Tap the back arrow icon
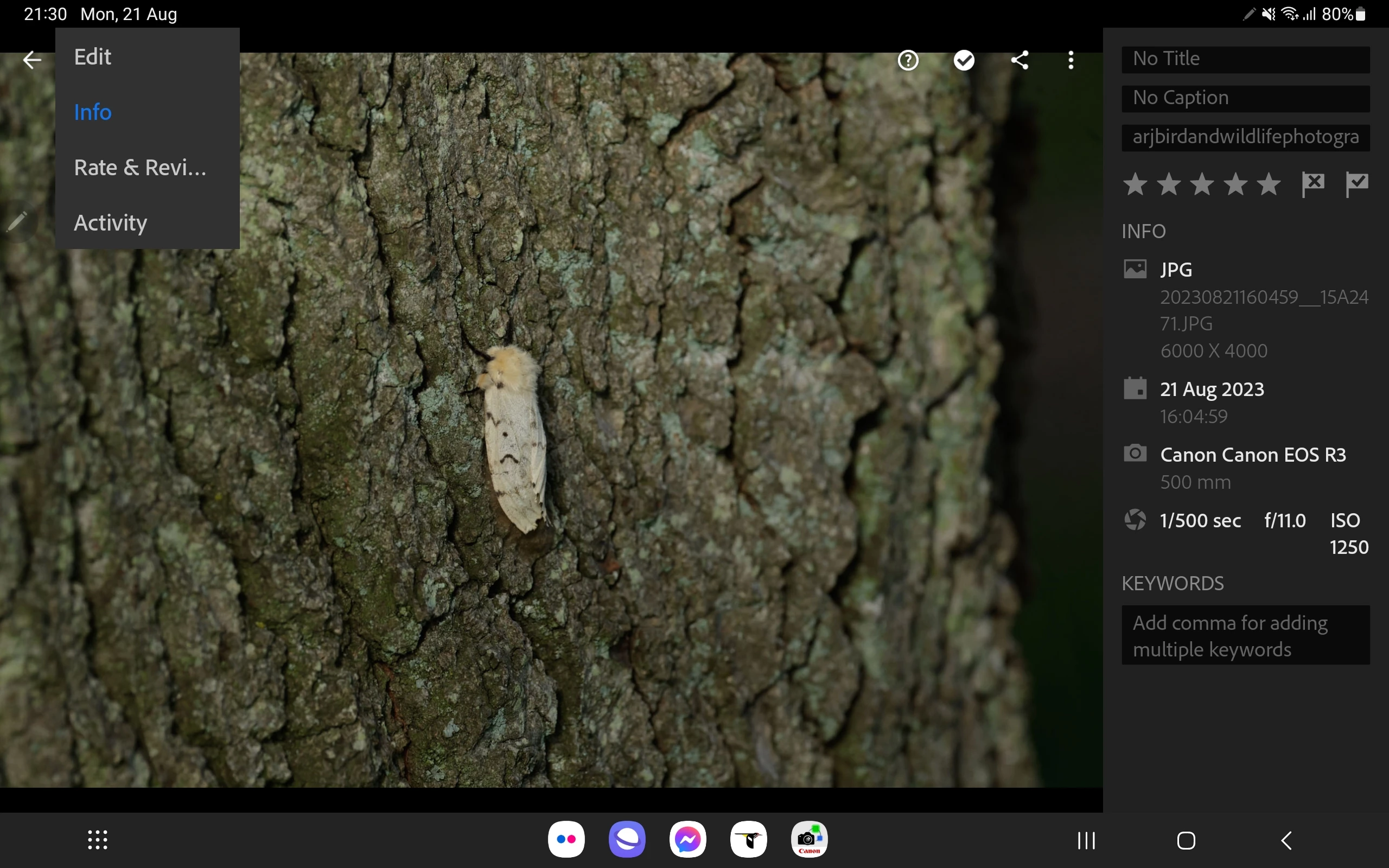The width and height of the screenshot is (1389, 868). click(x=32, y=60)
